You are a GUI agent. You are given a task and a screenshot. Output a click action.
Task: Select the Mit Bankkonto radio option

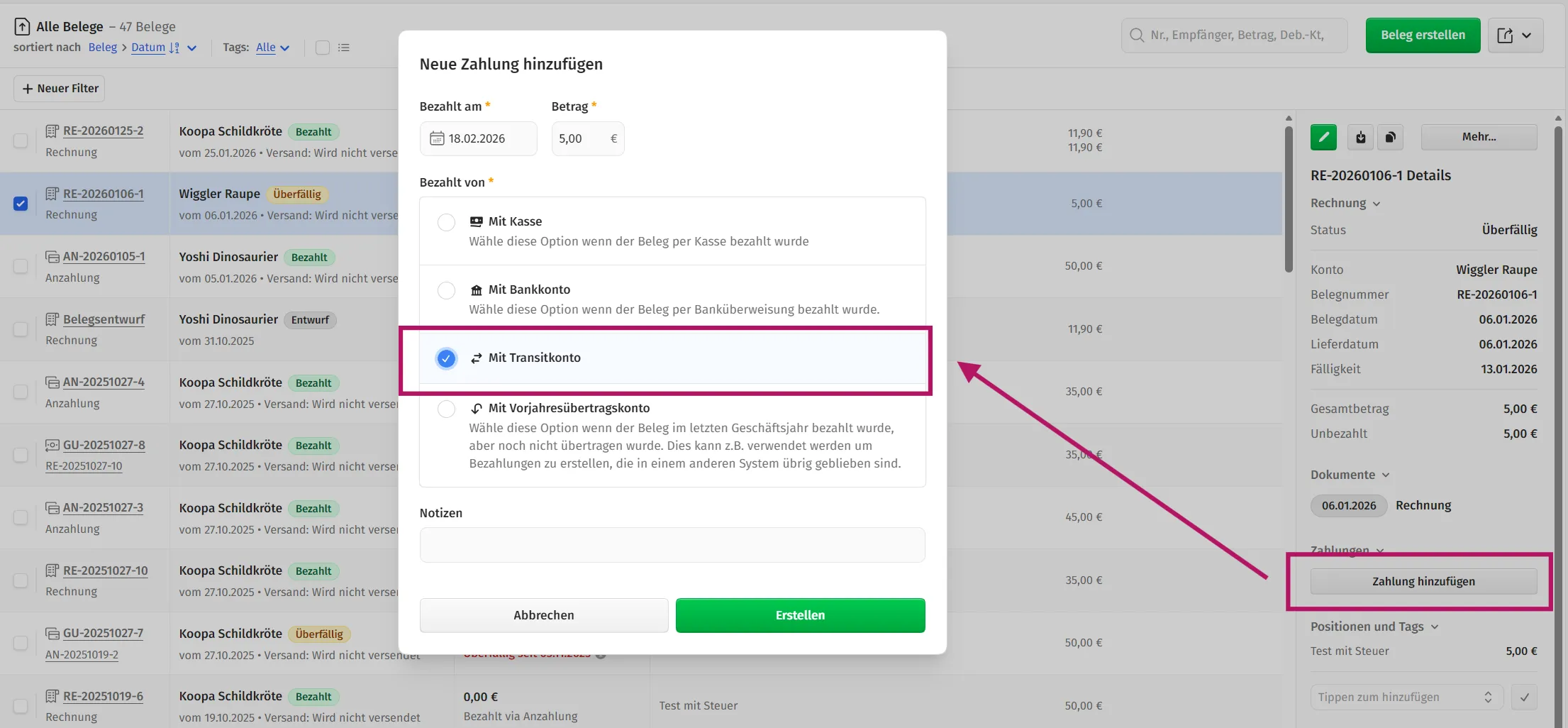click(x=446, y=290)
